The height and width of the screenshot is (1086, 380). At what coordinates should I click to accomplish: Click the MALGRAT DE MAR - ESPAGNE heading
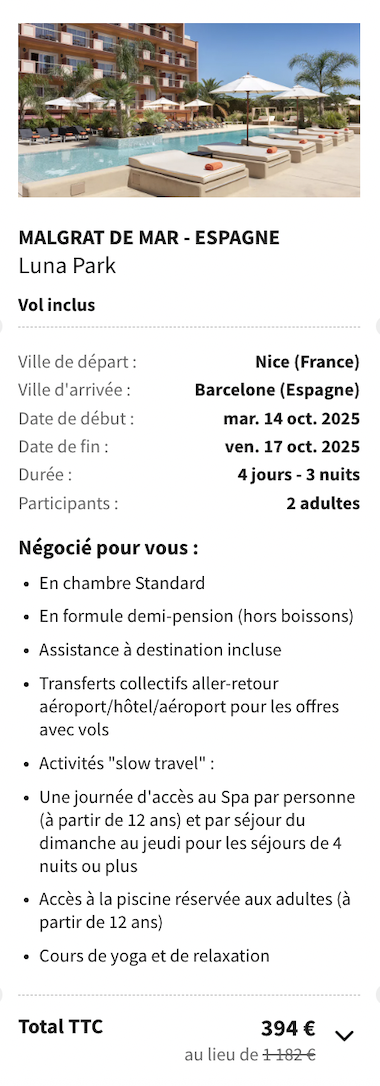pyautogui.click(x=149, y=238)
